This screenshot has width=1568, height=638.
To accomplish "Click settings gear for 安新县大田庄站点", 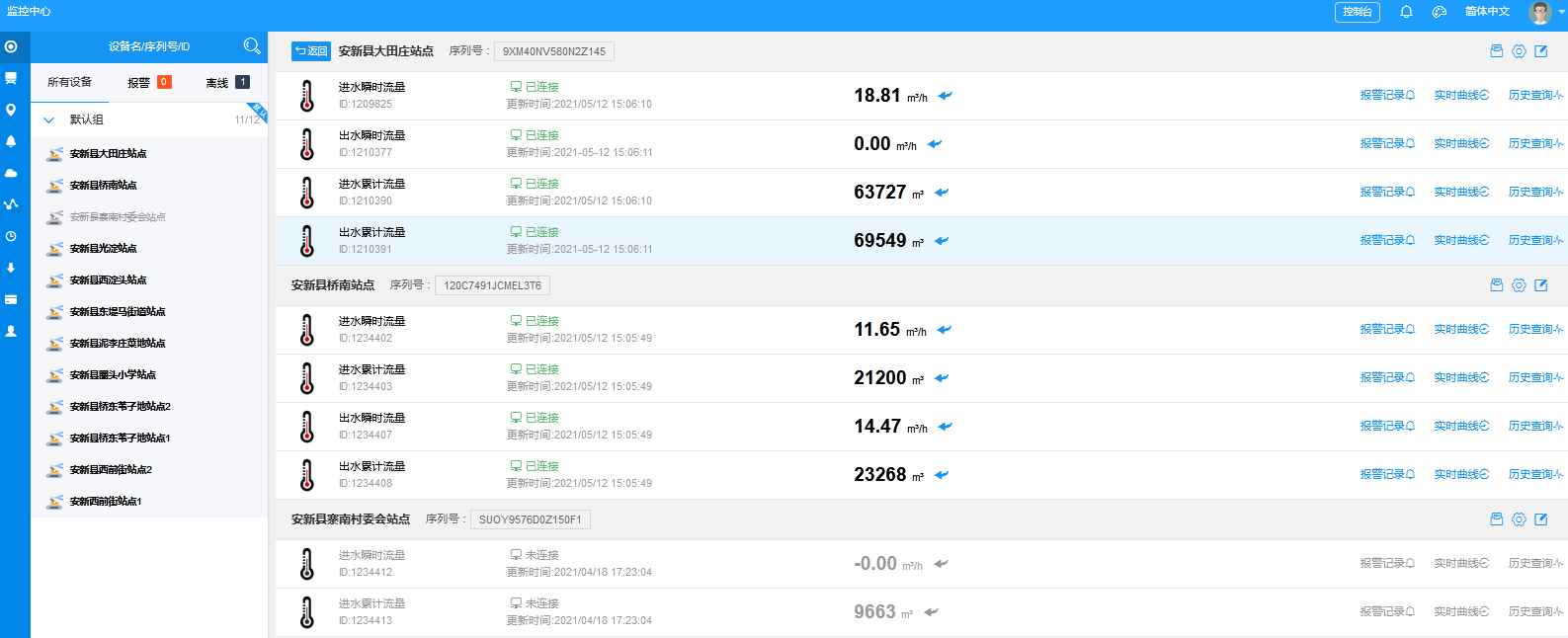I will (x=1519, y=51).
